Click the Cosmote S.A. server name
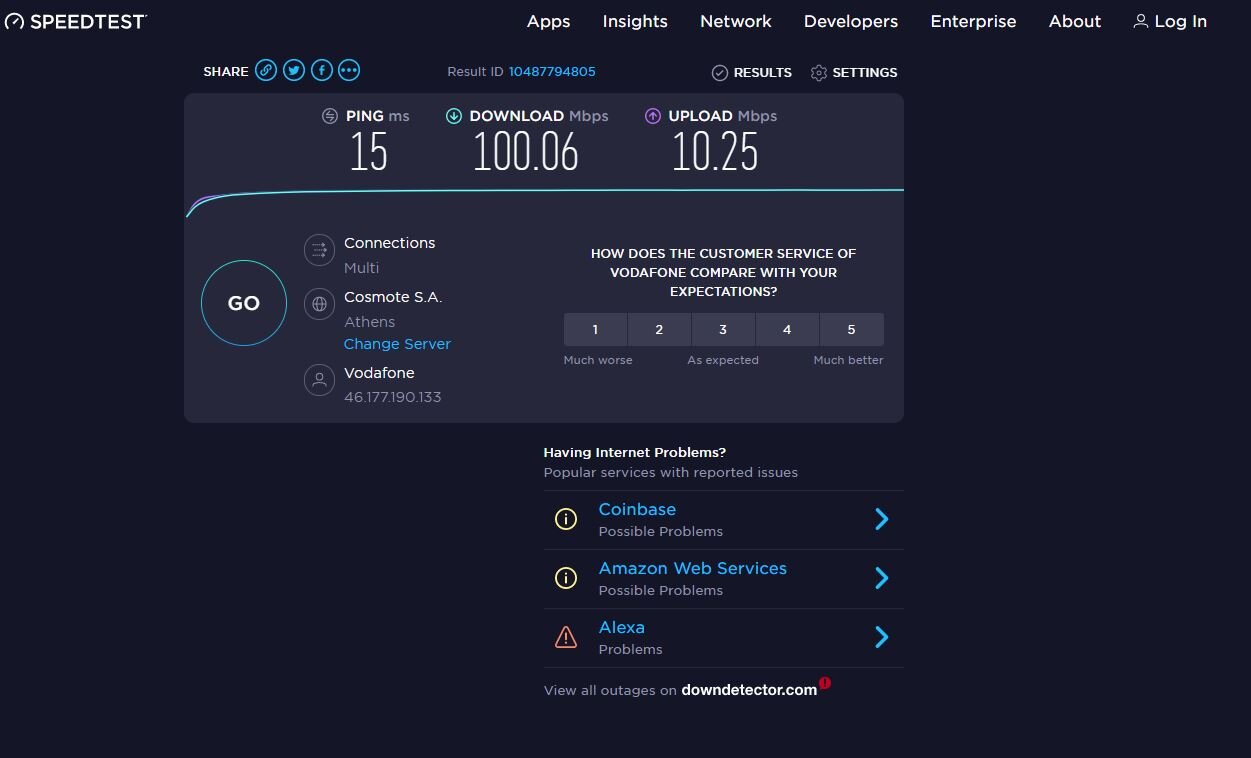 [393, 297]
